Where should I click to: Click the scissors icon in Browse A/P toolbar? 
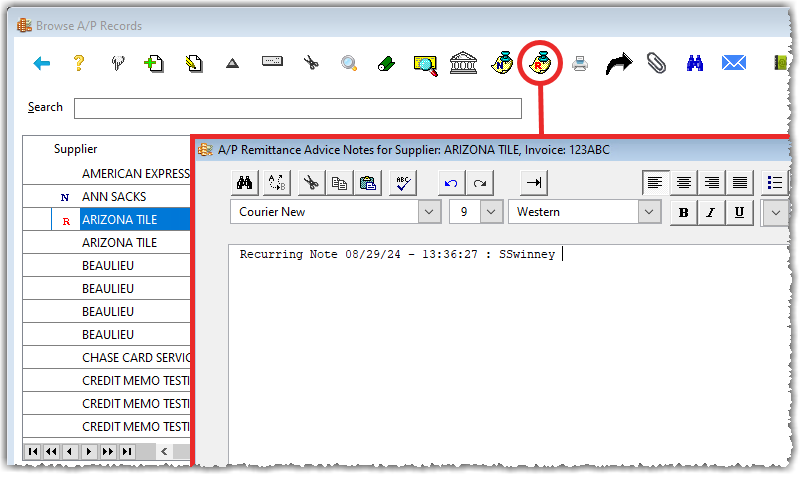[310, 63]
